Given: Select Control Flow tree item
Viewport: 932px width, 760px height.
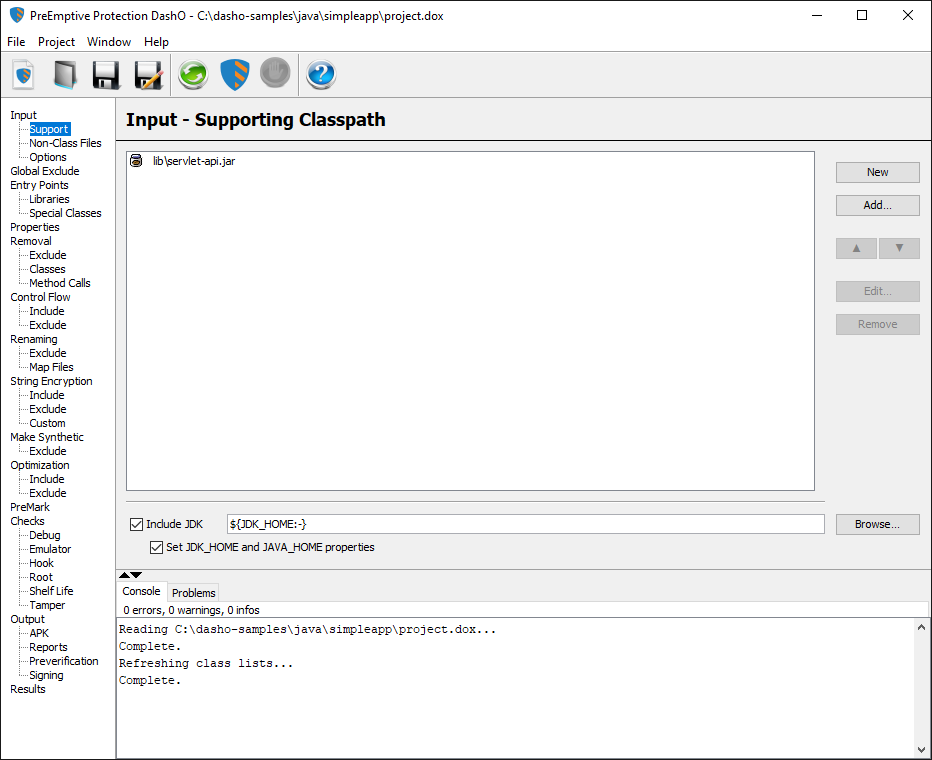Looking at the screenshot, I should pos(40,297).
